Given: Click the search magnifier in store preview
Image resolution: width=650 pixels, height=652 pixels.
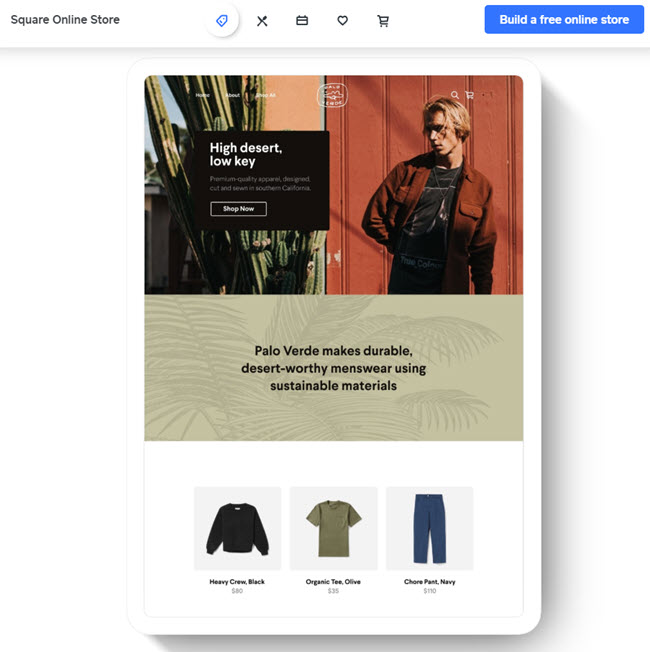Looking at the screenshot, I should click(x=455, y=95).
